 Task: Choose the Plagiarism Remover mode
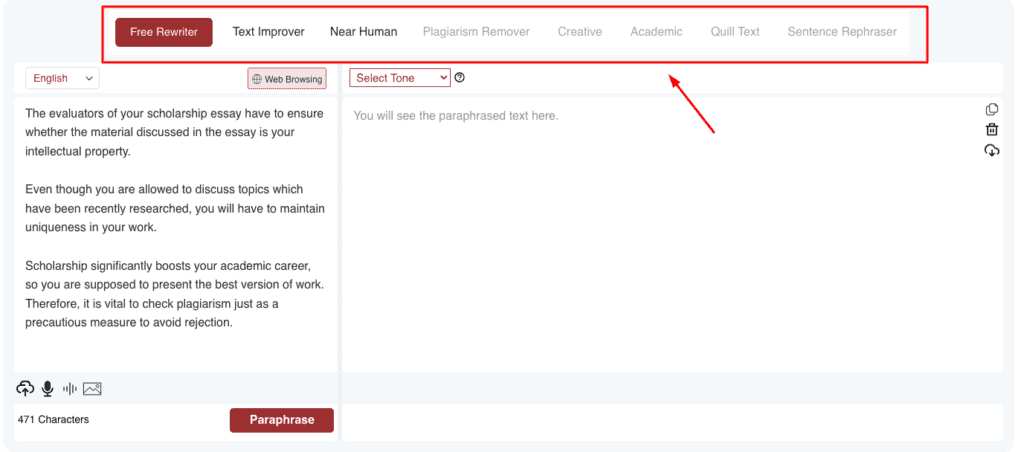tap(476, 32)
